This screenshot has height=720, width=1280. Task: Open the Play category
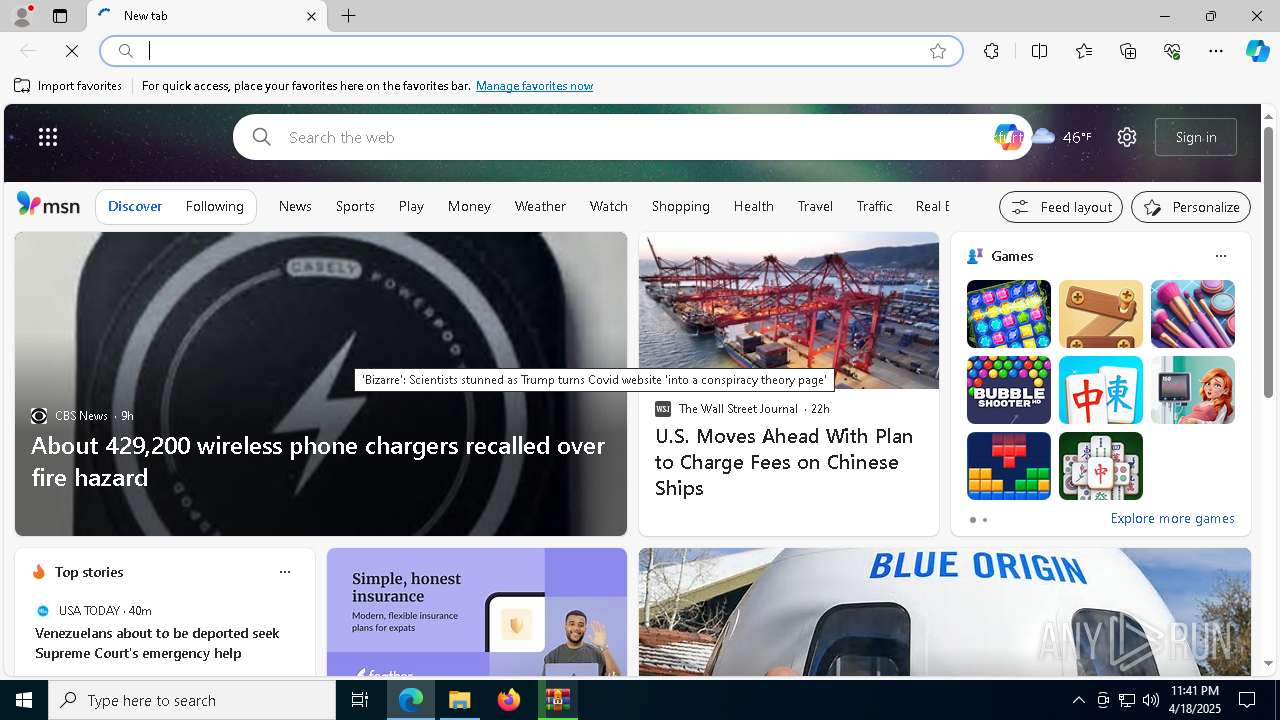(x=411, y=206)
